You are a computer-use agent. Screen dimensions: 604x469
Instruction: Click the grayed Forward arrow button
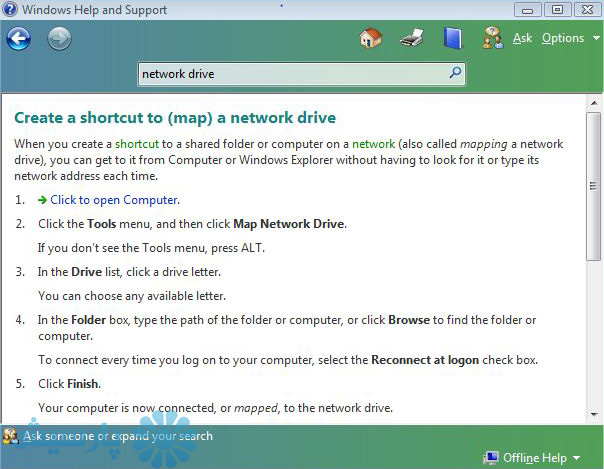pyautogui.click(x=59, y=39)
